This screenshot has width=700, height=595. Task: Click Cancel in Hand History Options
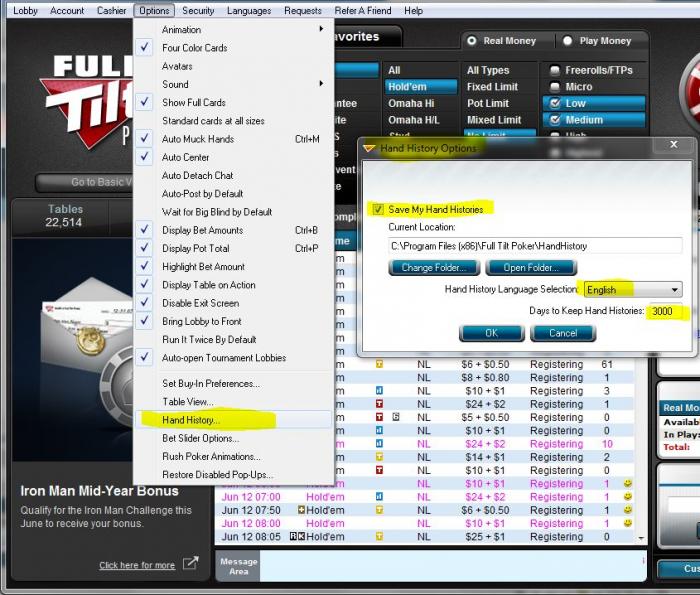point(563,333)
